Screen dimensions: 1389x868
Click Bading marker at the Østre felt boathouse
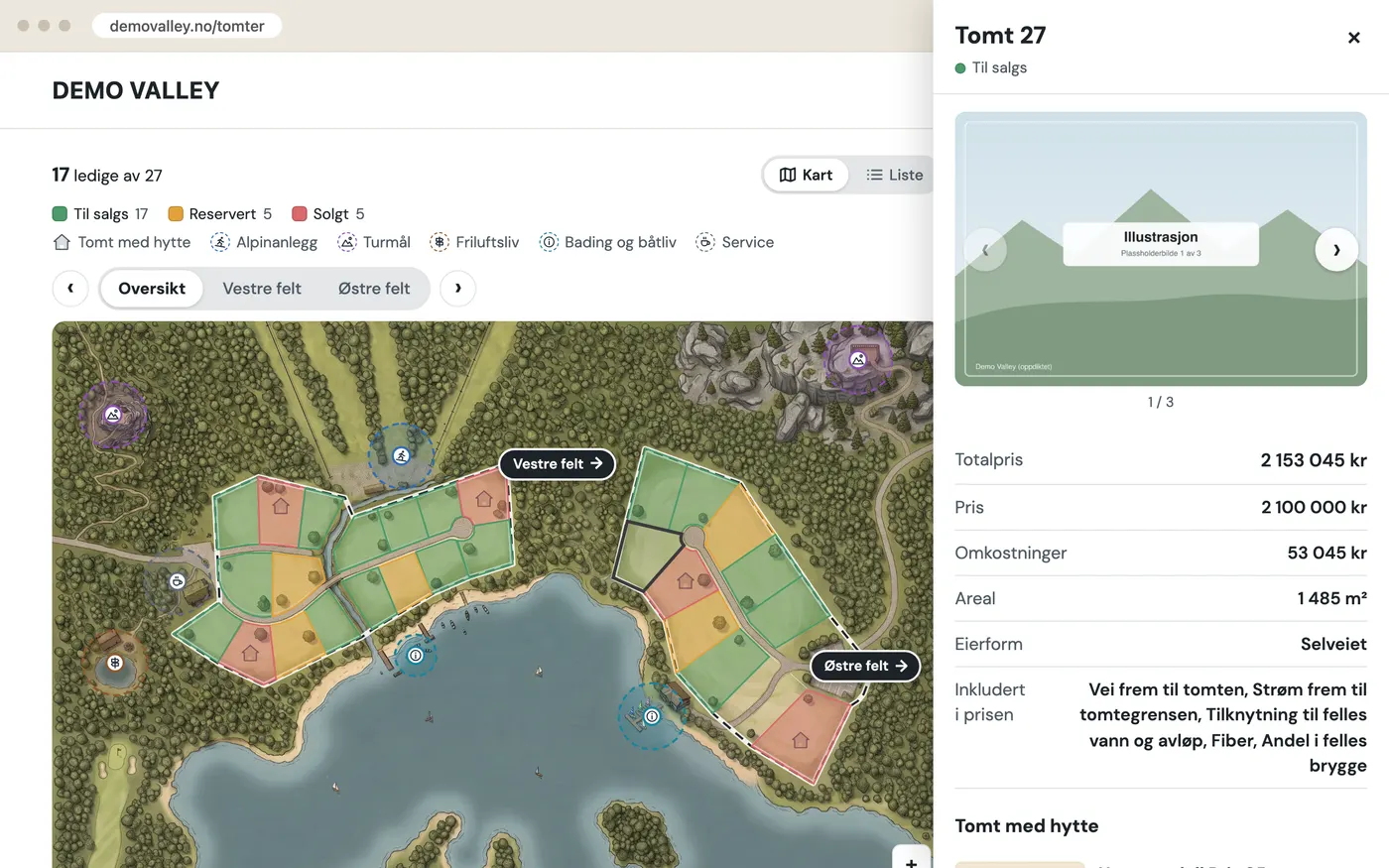coord(652,716)
